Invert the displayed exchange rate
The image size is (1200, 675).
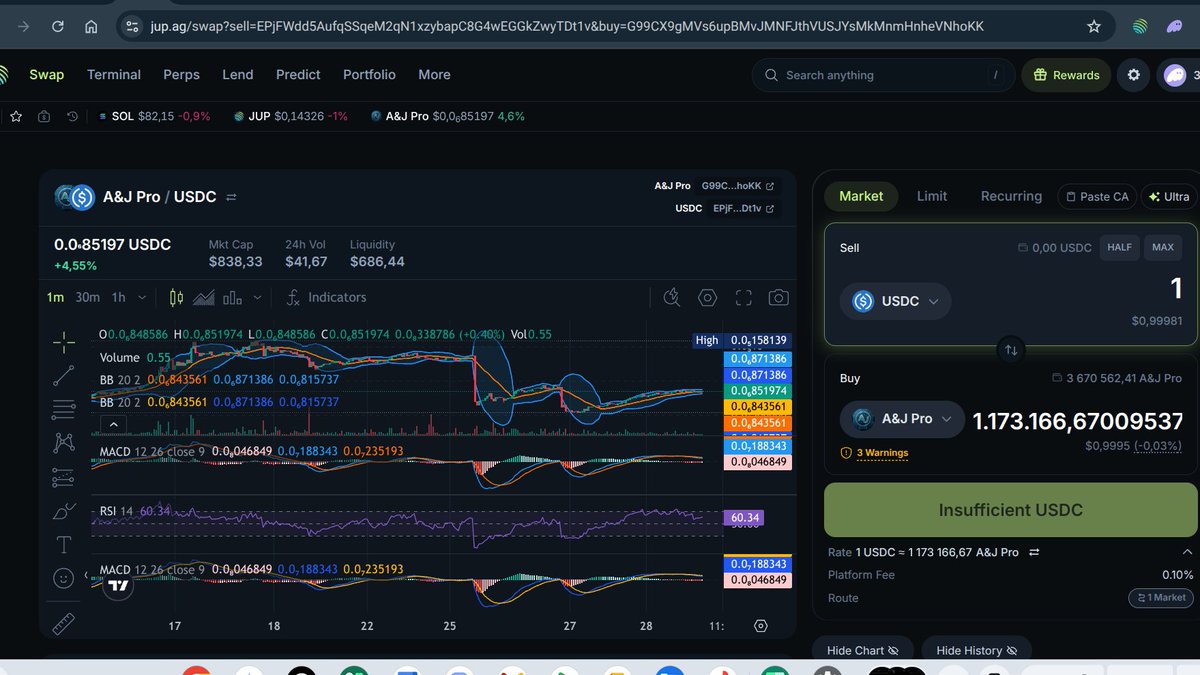pyautogui.click(x=1034, y=552)
